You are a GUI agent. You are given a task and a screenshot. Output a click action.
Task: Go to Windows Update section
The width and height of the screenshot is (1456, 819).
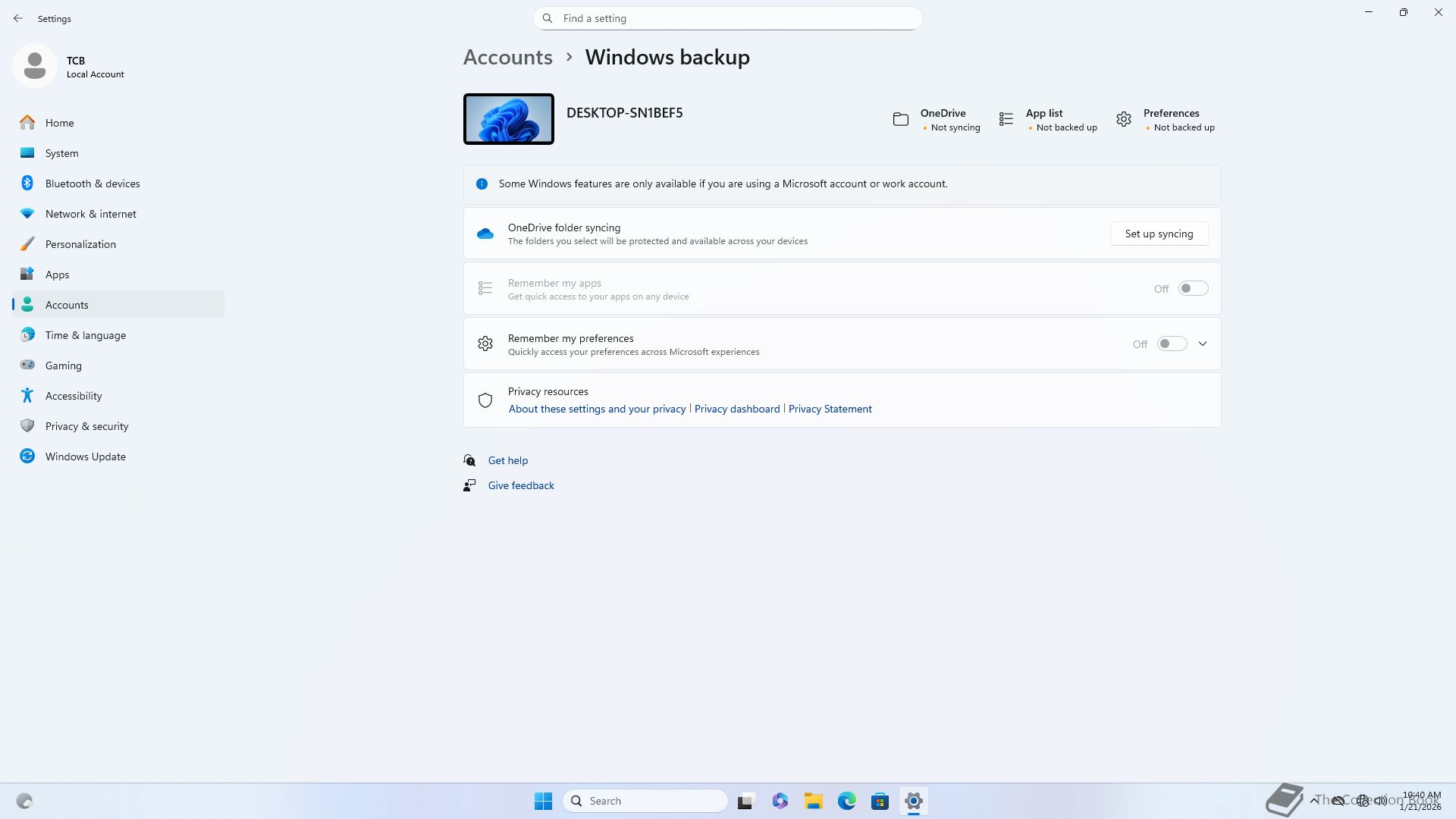pyautogui.click(x=85, y=457)
